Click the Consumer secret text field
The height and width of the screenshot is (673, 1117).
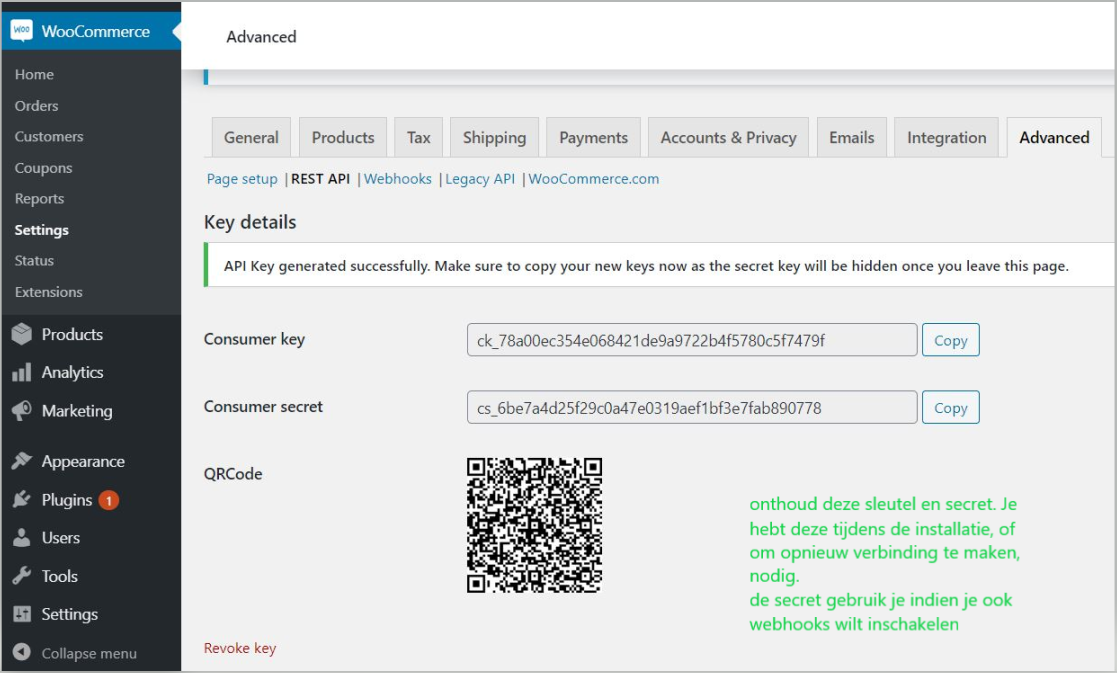tap(692, 407)
